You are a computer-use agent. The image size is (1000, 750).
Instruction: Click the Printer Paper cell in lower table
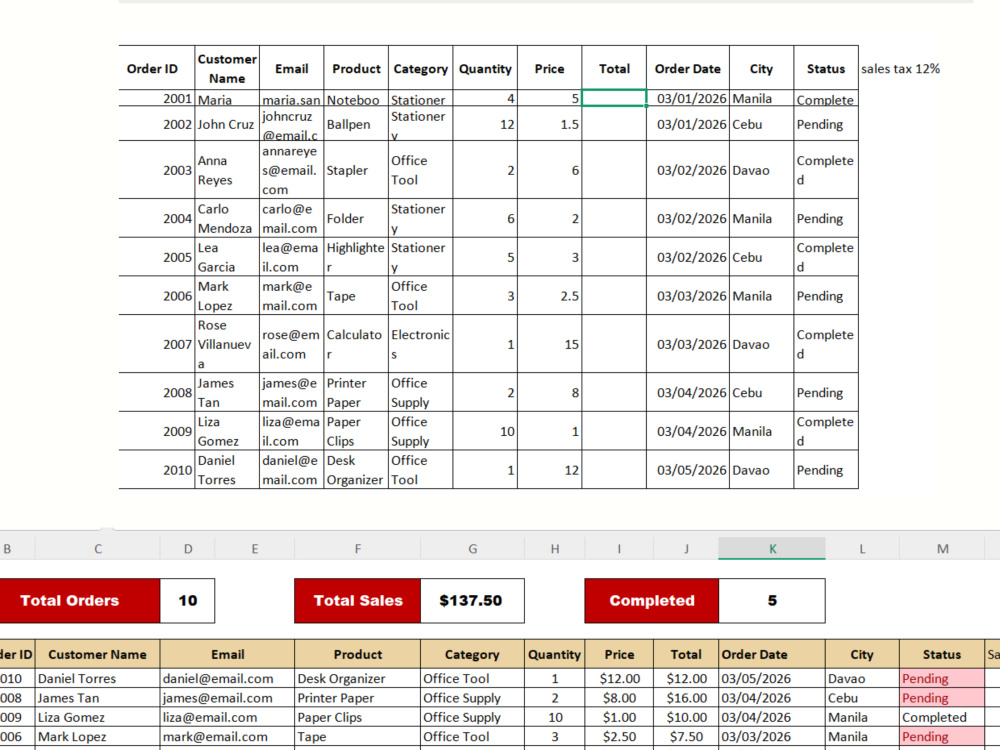click(358, 698)
